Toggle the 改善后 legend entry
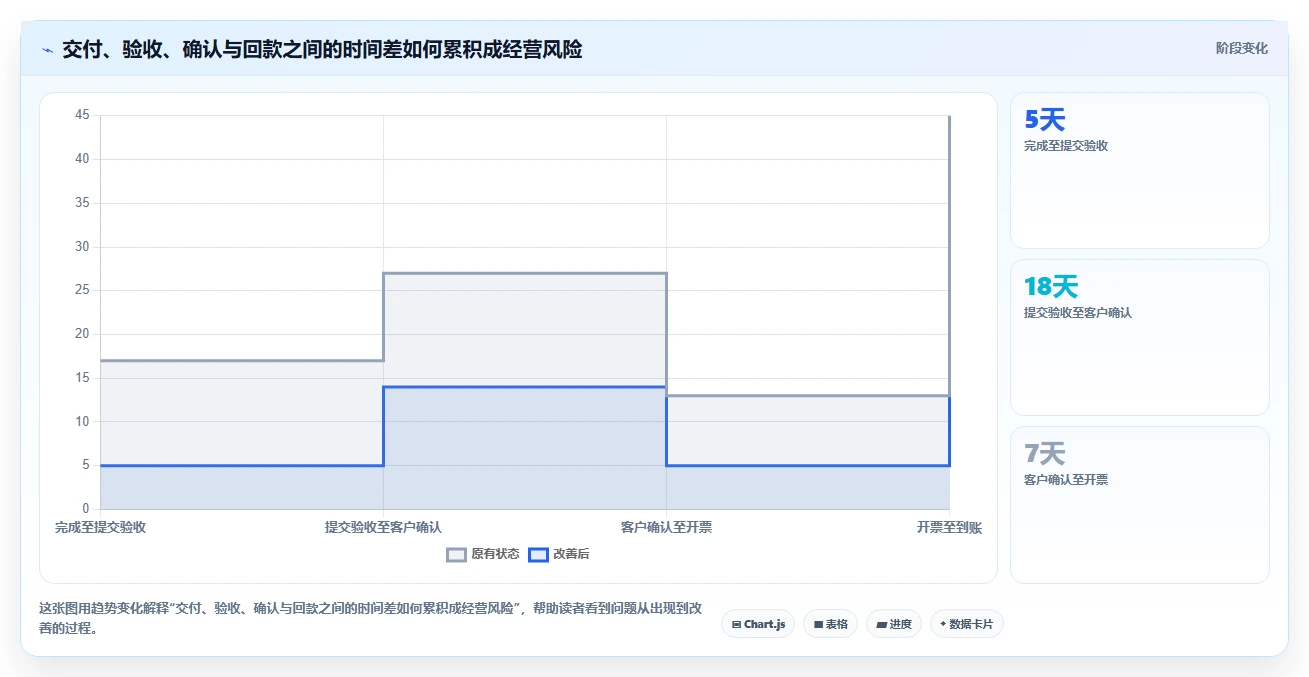 click(x=559, y=554)
